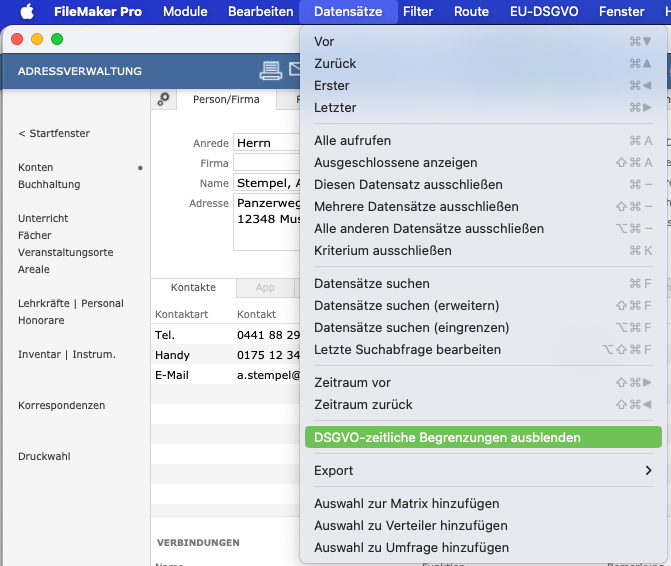Choose Auswahl zur Matrix hinzufügen
The height and width of the screenshot is (566, 671).
[x=483, y=504]
